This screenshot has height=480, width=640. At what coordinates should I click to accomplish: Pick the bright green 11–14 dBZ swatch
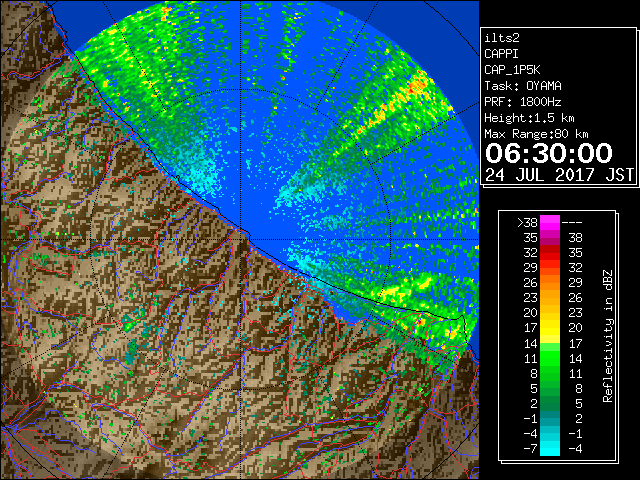pyautogui.click(x=550, y=358)
